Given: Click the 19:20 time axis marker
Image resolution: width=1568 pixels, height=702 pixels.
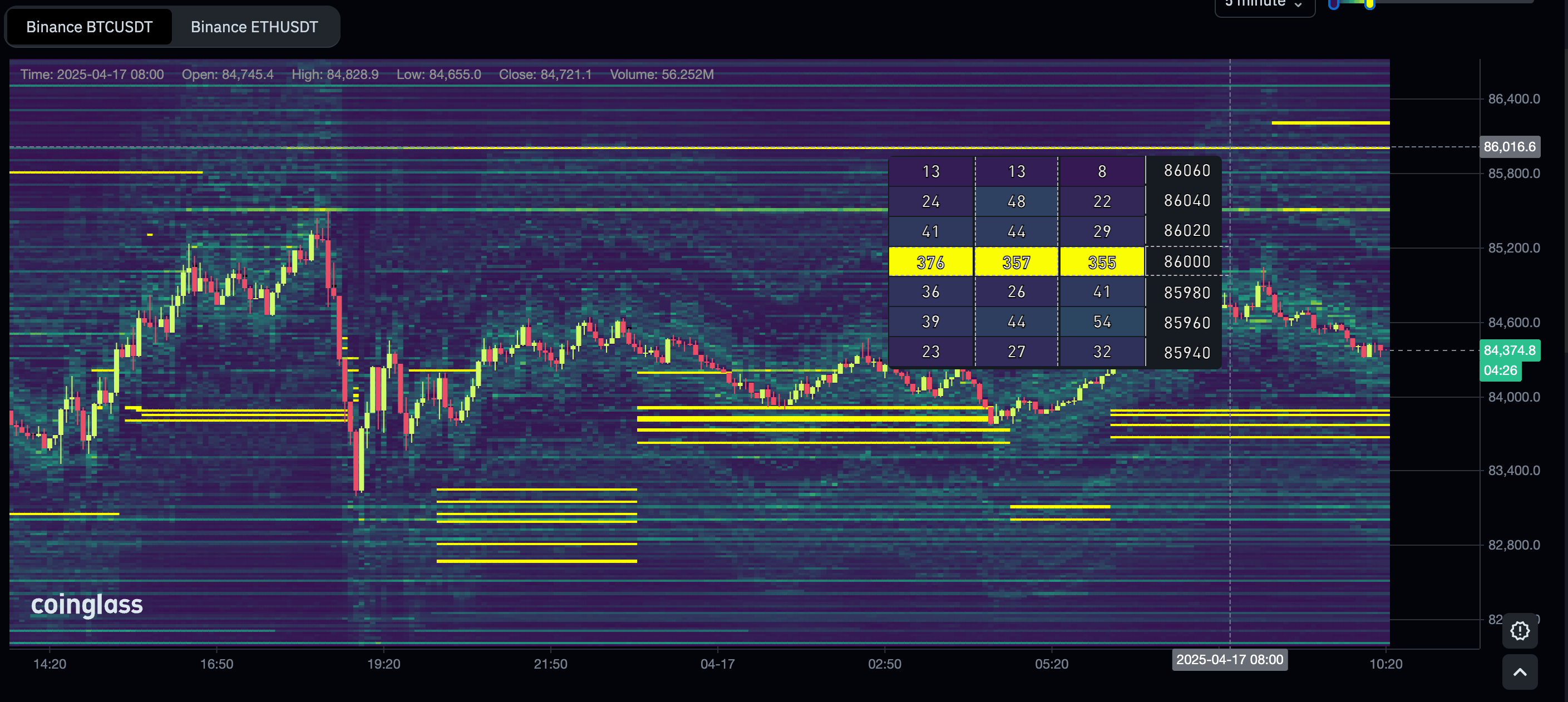Looking at the screenshot, I should 383,664.
